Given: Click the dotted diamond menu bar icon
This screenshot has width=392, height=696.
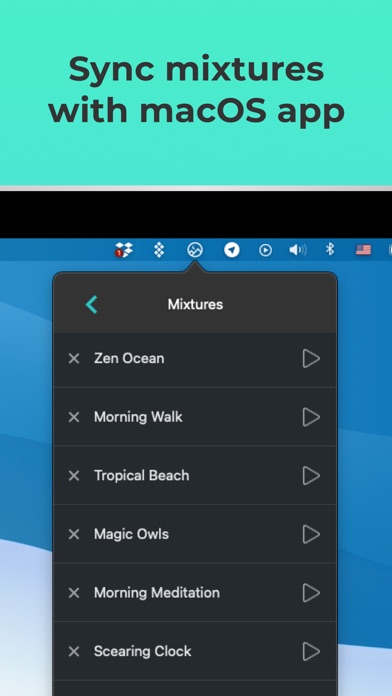Looking at the screenshot, I should [159, 250].
